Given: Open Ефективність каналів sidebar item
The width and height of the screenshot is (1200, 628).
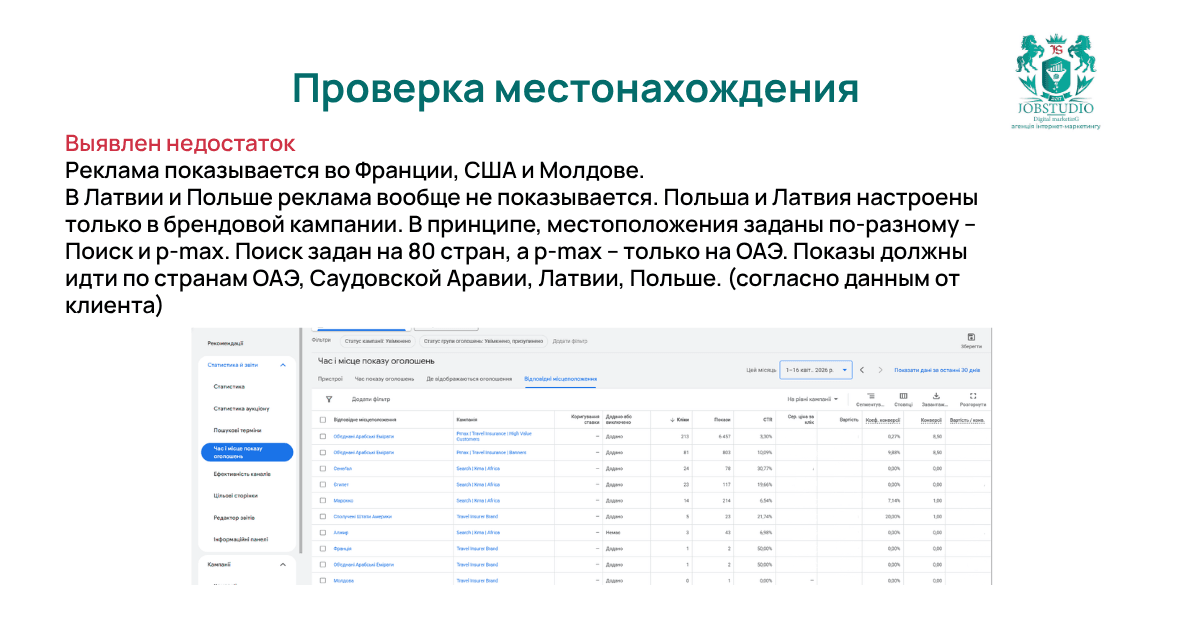Looking at the screenshot, I should click(242, 473).
